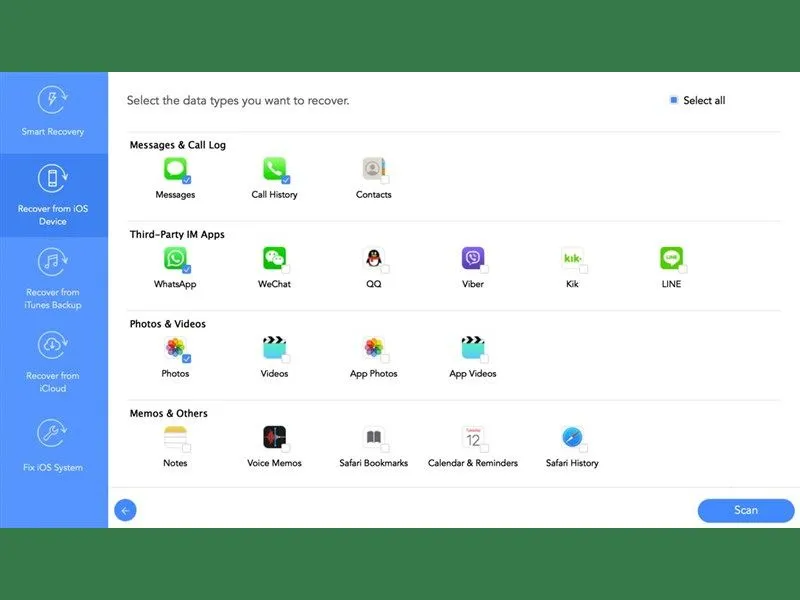Click the Fix iOS System label
This screenshot has width=800, height=600.
pyautogui.click(x=53, y=467)
